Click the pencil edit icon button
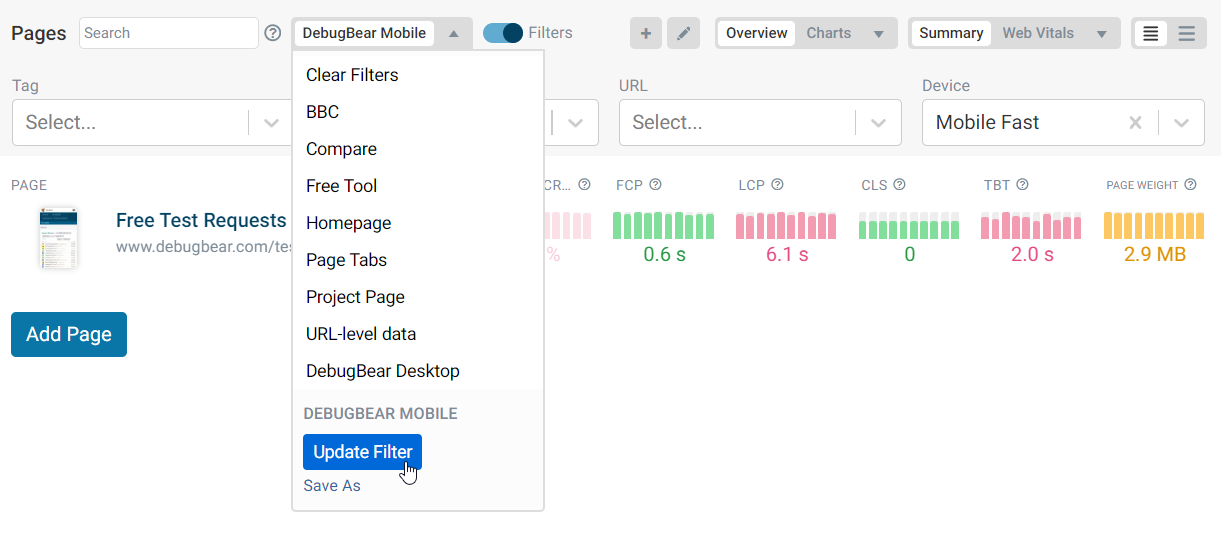 (x=683, y=33)
